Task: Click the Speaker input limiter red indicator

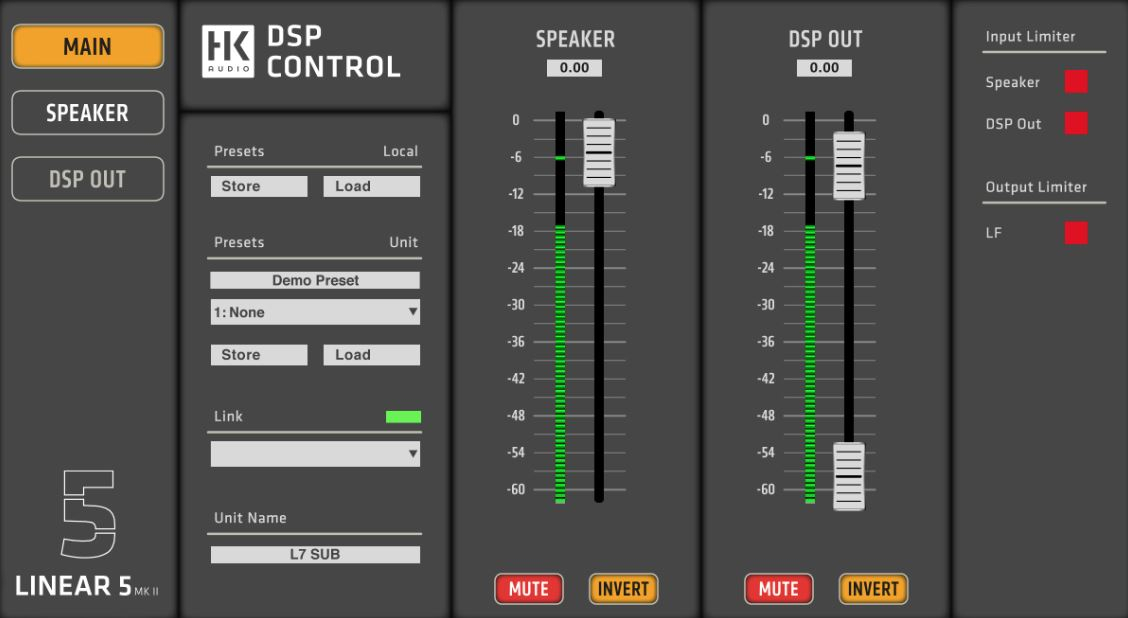Action: [1076, 81]
